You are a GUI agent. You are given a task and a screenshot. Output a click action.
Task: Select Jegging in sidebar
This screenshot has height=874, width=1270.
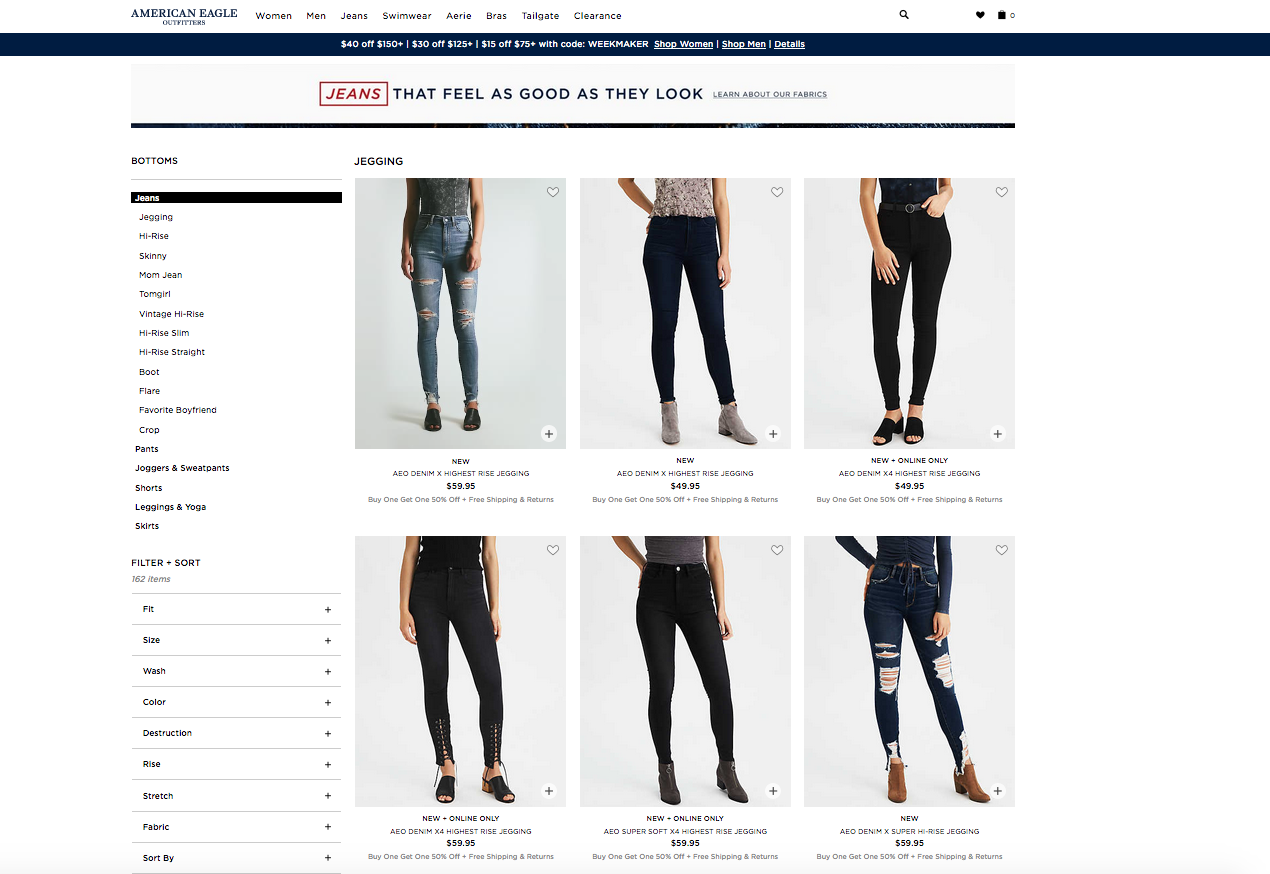[x=156, y=217]
